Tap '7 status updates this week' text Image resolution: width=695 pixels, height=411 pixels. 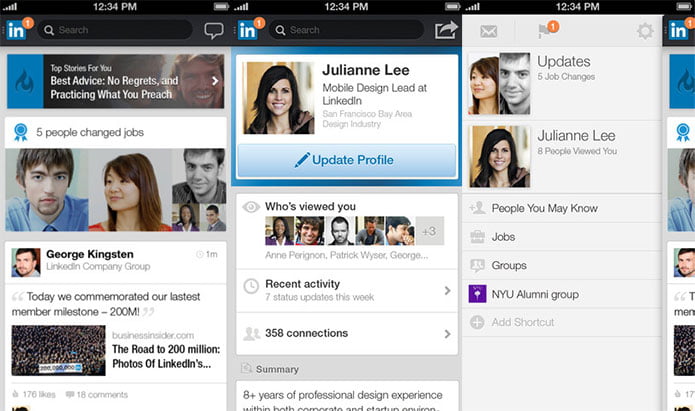(x=320, y=297)
